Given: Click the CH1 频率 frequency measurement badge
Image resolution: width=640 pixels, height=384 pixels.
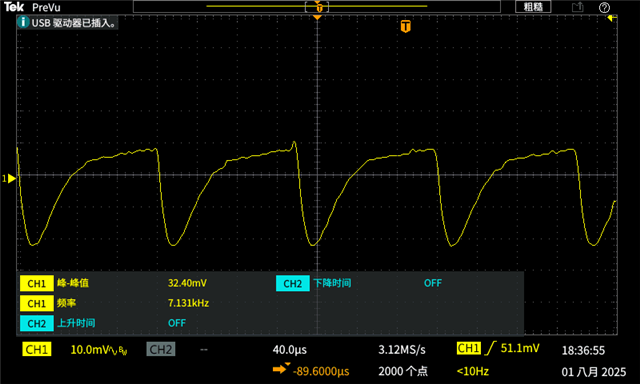Looking at the screenshot, I should (36, 303).
